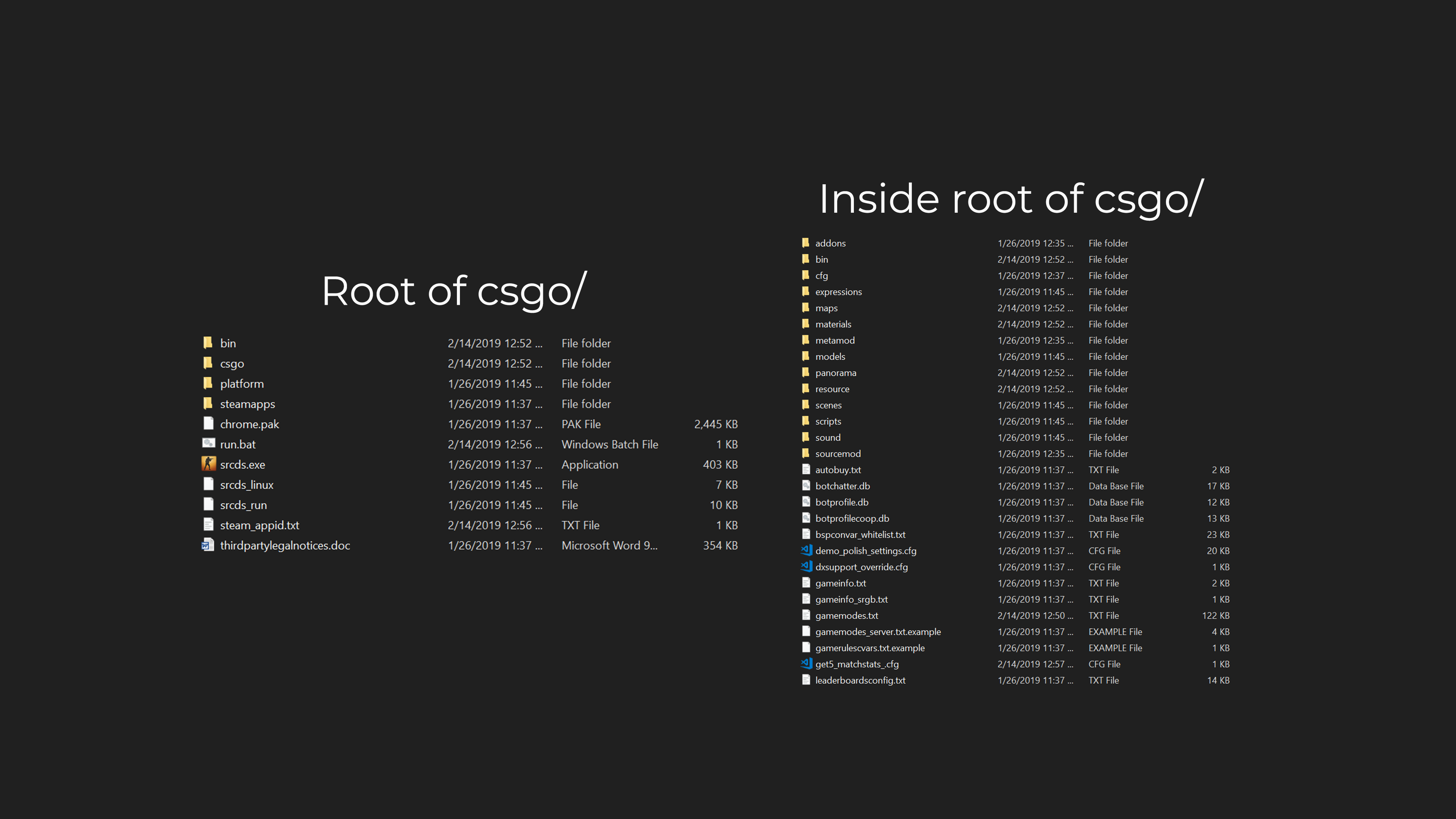Select the addons folder name
The image size is (1456, 819).
point(830,243)
